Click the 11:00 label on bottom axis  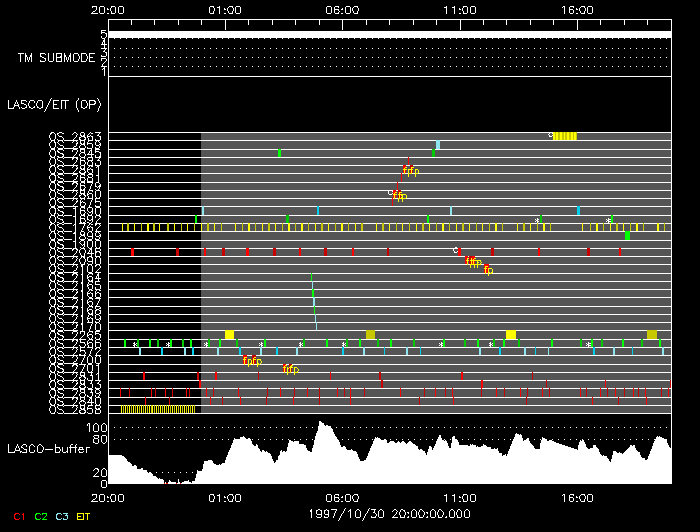coord(459,495)
